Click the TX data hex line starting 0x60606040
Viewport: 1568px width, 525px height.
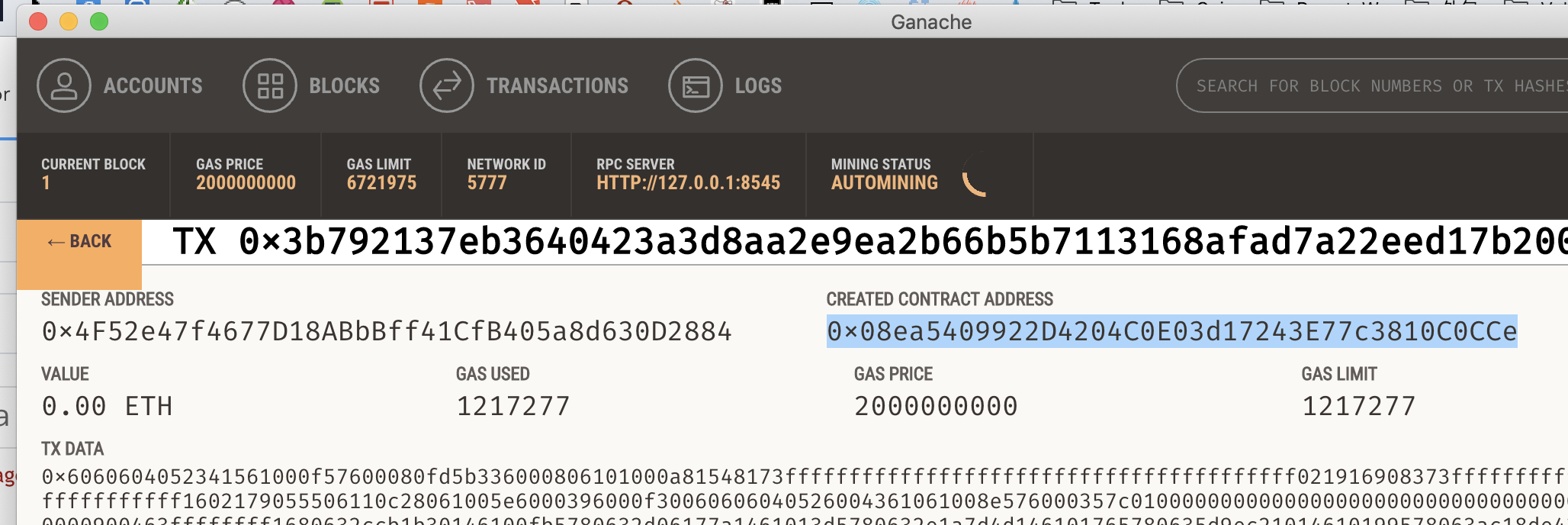click(805, 477)
